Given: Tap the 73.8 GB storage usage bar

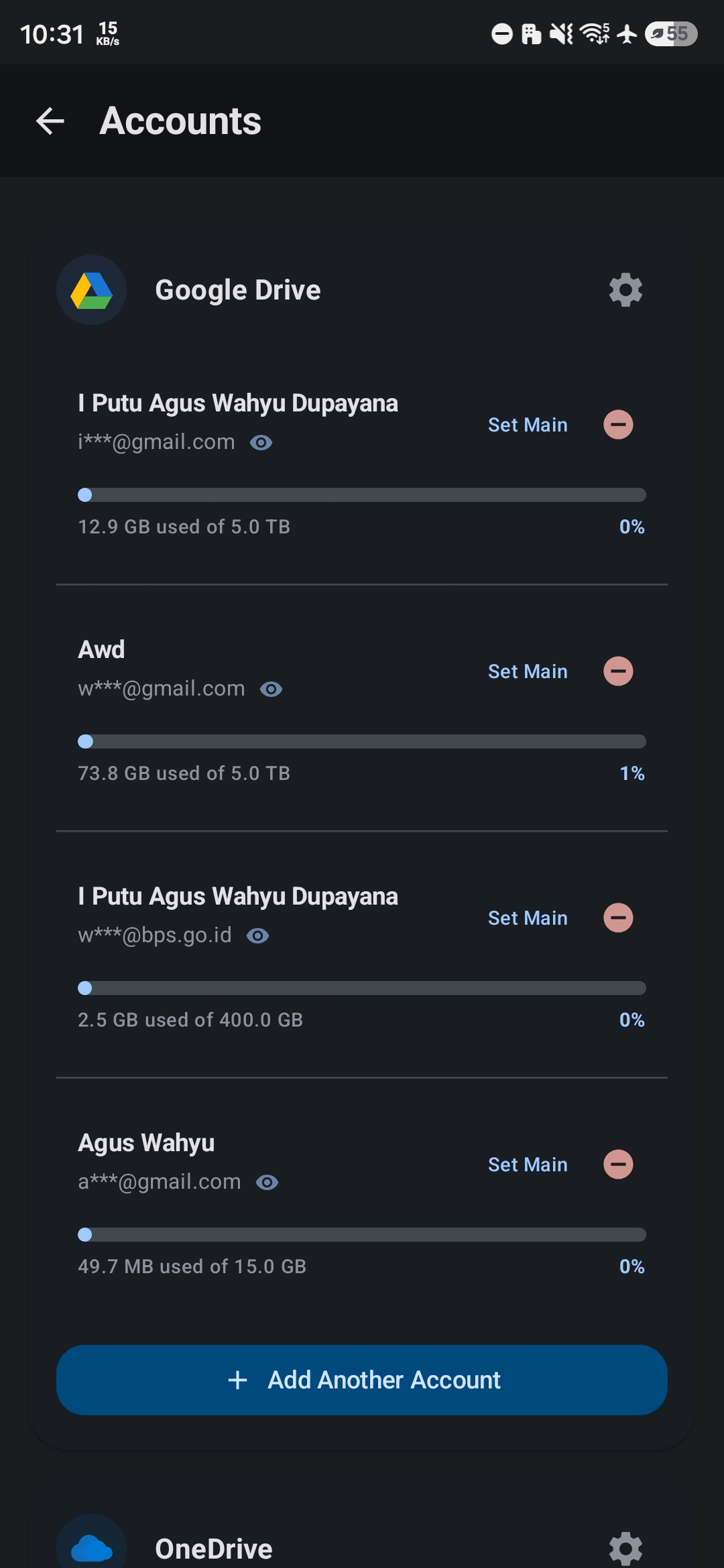Looking at the screenshot, I should pyautogui.click(x=362, y=741).
